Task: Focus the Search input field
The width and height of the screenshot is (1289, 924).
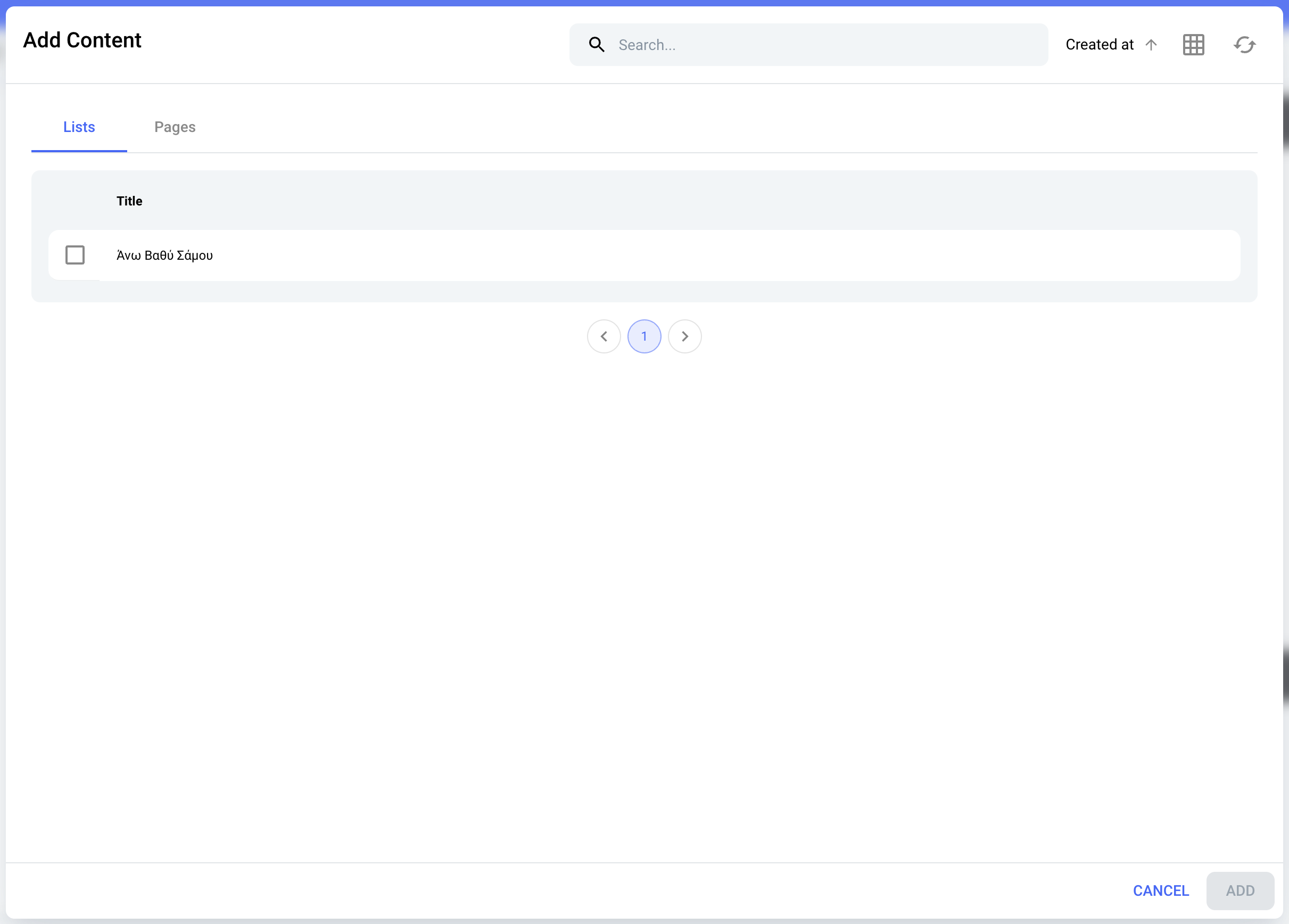Action: click(824, 45)
